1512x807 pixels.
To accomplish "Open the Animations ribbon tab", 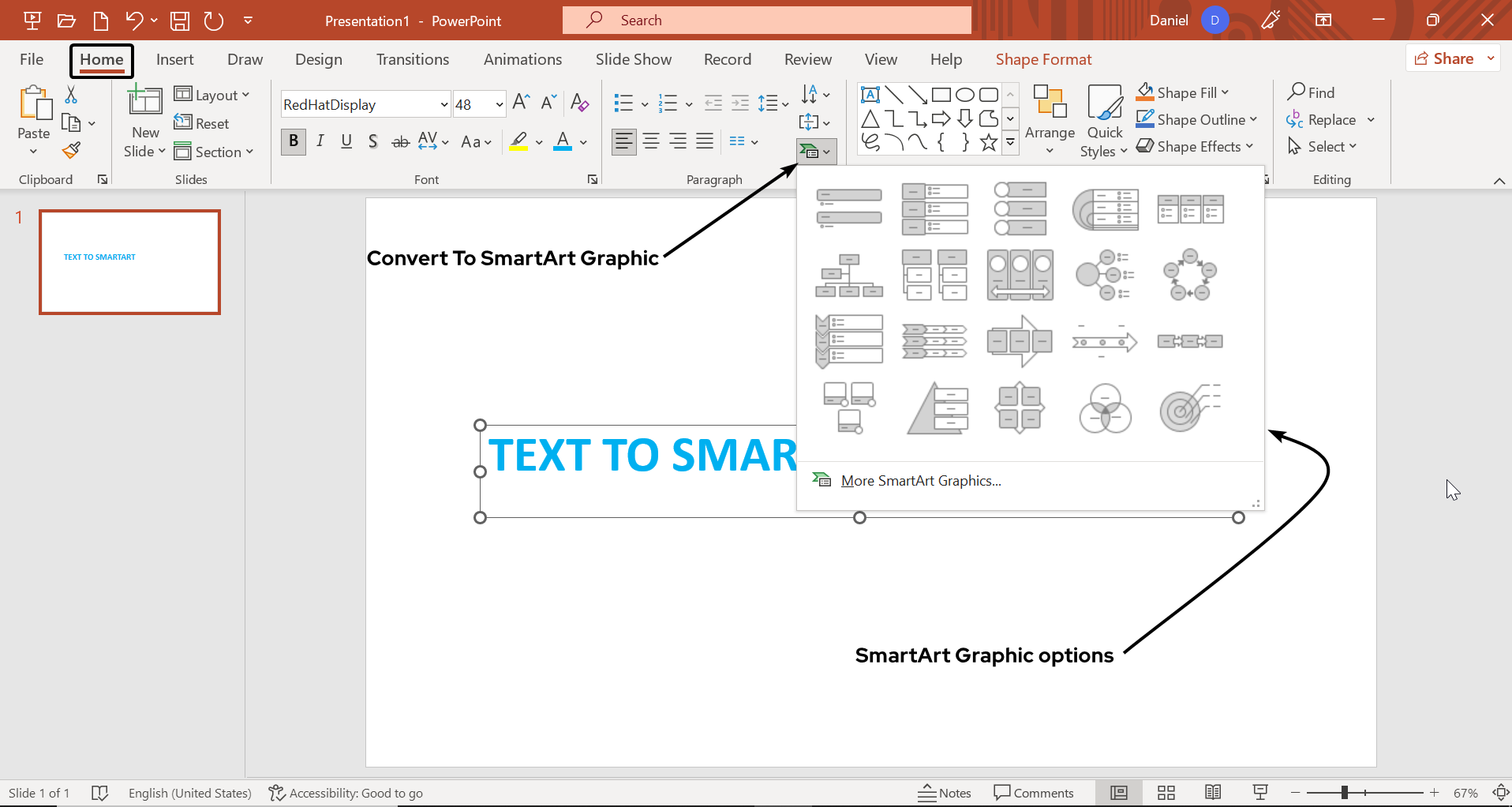I will click(522, 59).
